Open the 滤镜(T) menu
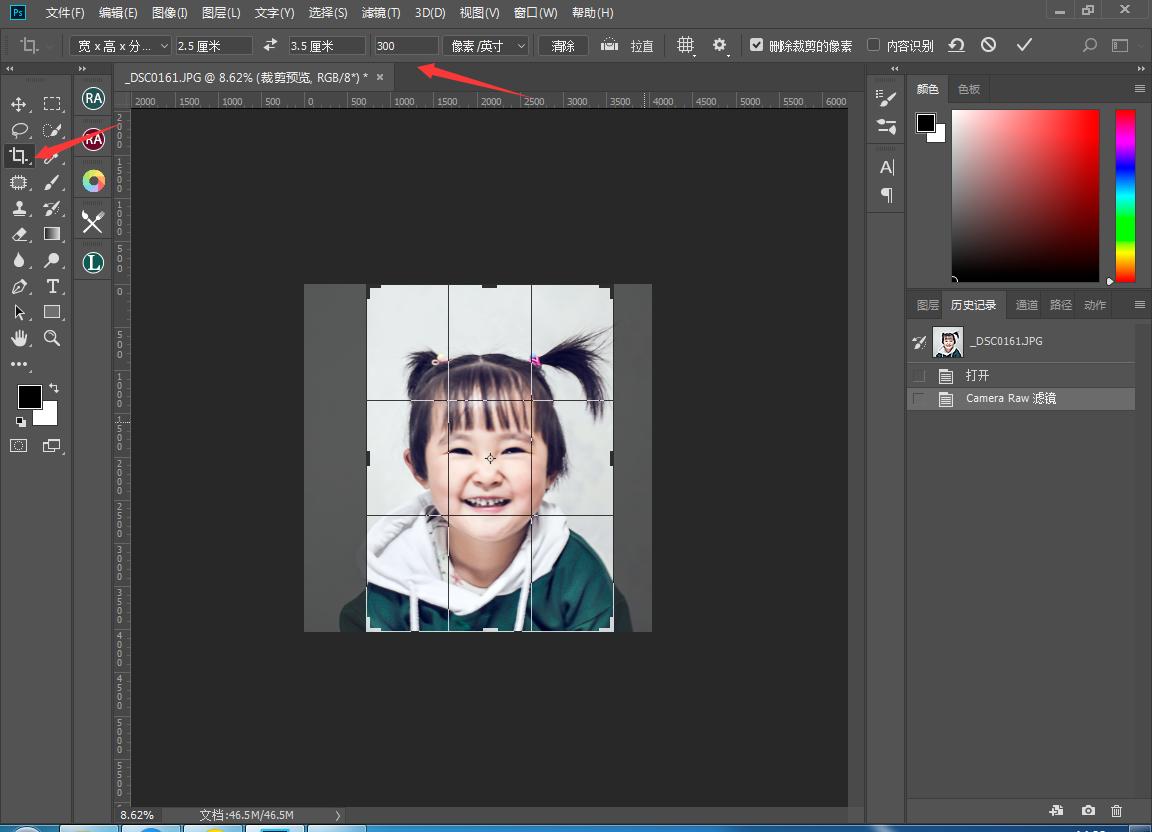The width and height of the screenshot is (1152, 832). (x=380, y=13)
